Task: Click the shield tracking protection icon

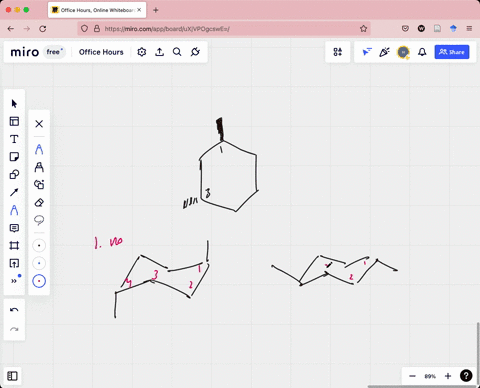Action: point(84,29)
